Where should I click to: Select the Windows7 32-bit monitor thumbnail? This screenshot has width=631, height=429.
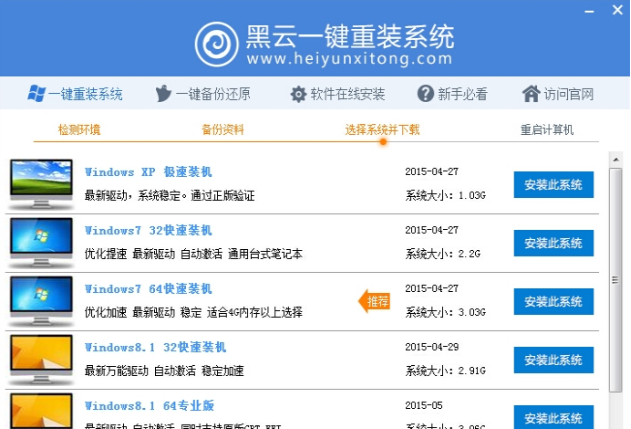pos(40,241)
